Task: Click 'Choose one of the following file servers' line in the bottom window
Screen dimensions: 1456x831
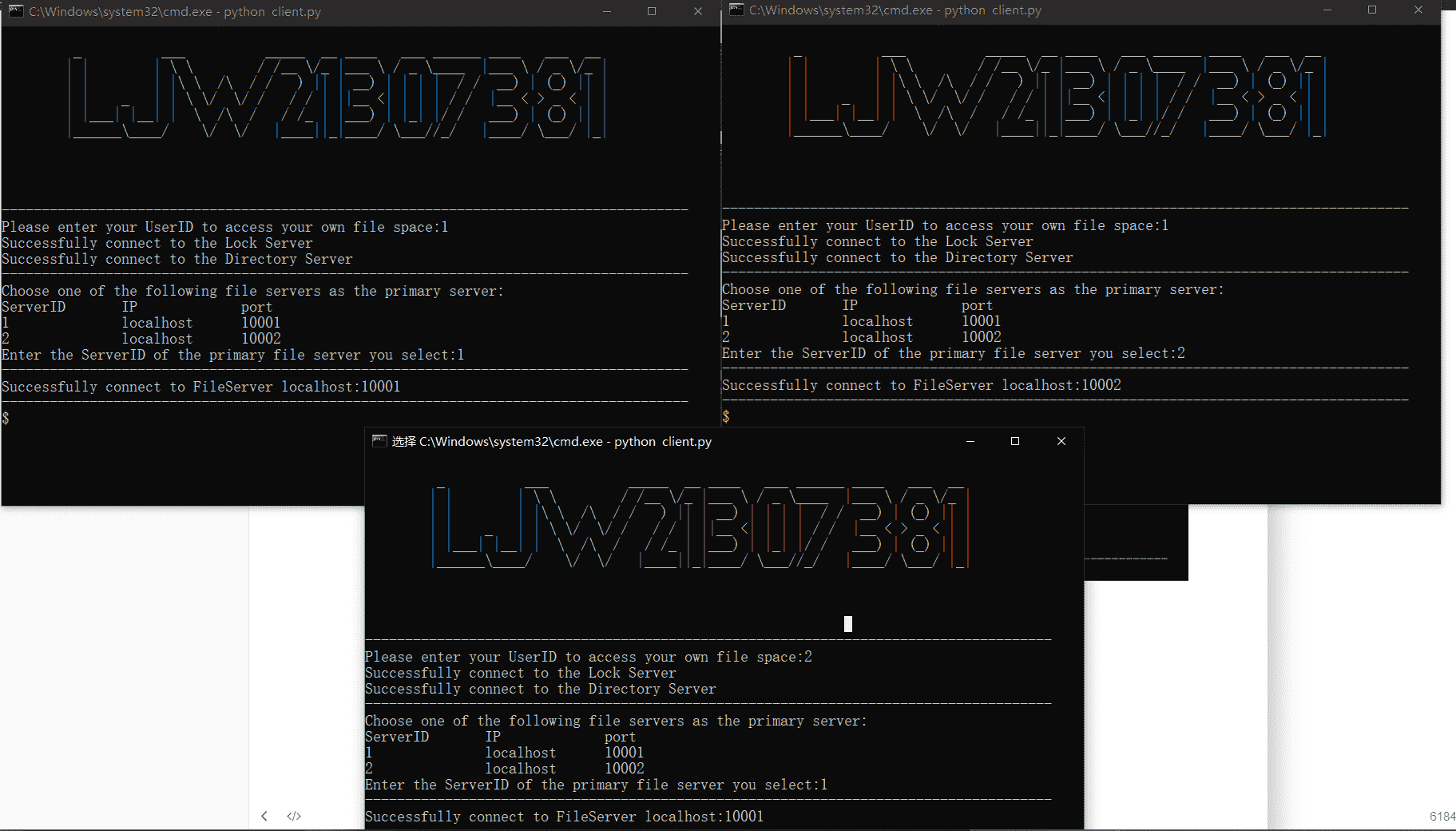Action: click(x=617, y=721)
